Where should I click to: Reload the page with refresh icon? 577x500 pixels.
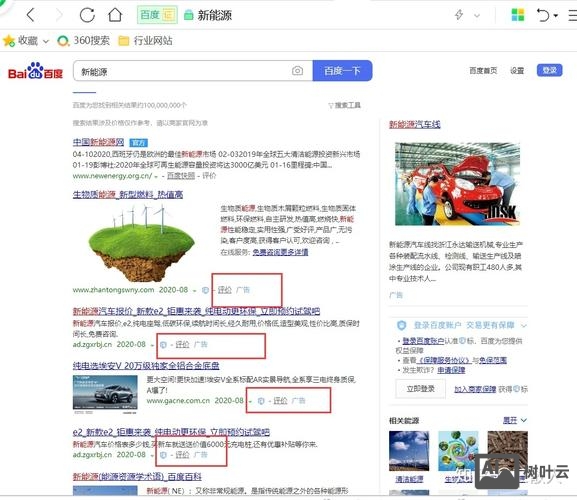(x=87, y=15)
